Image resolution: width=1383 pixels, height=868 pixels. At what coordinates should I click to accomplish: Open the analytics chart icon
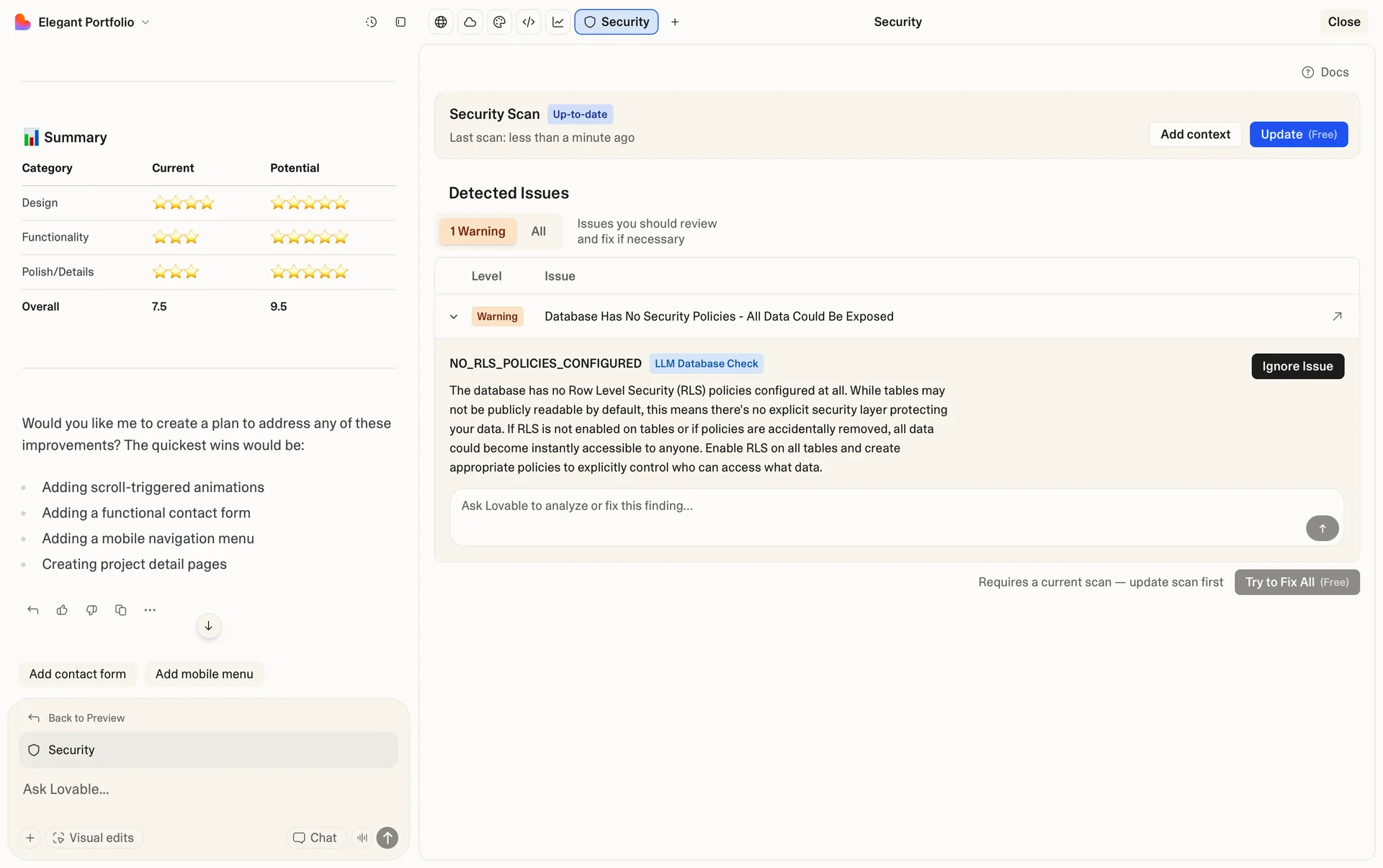coord(558,22)
